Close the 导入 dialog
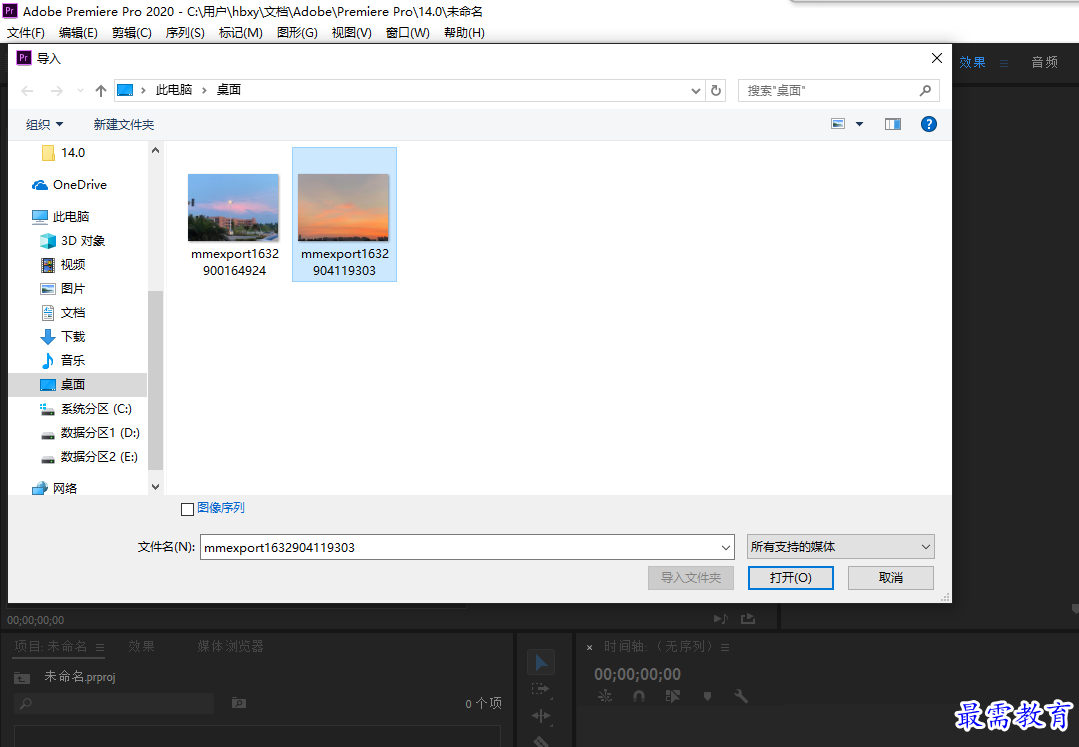The image size is (1079, 747). [x=937, y=58]
